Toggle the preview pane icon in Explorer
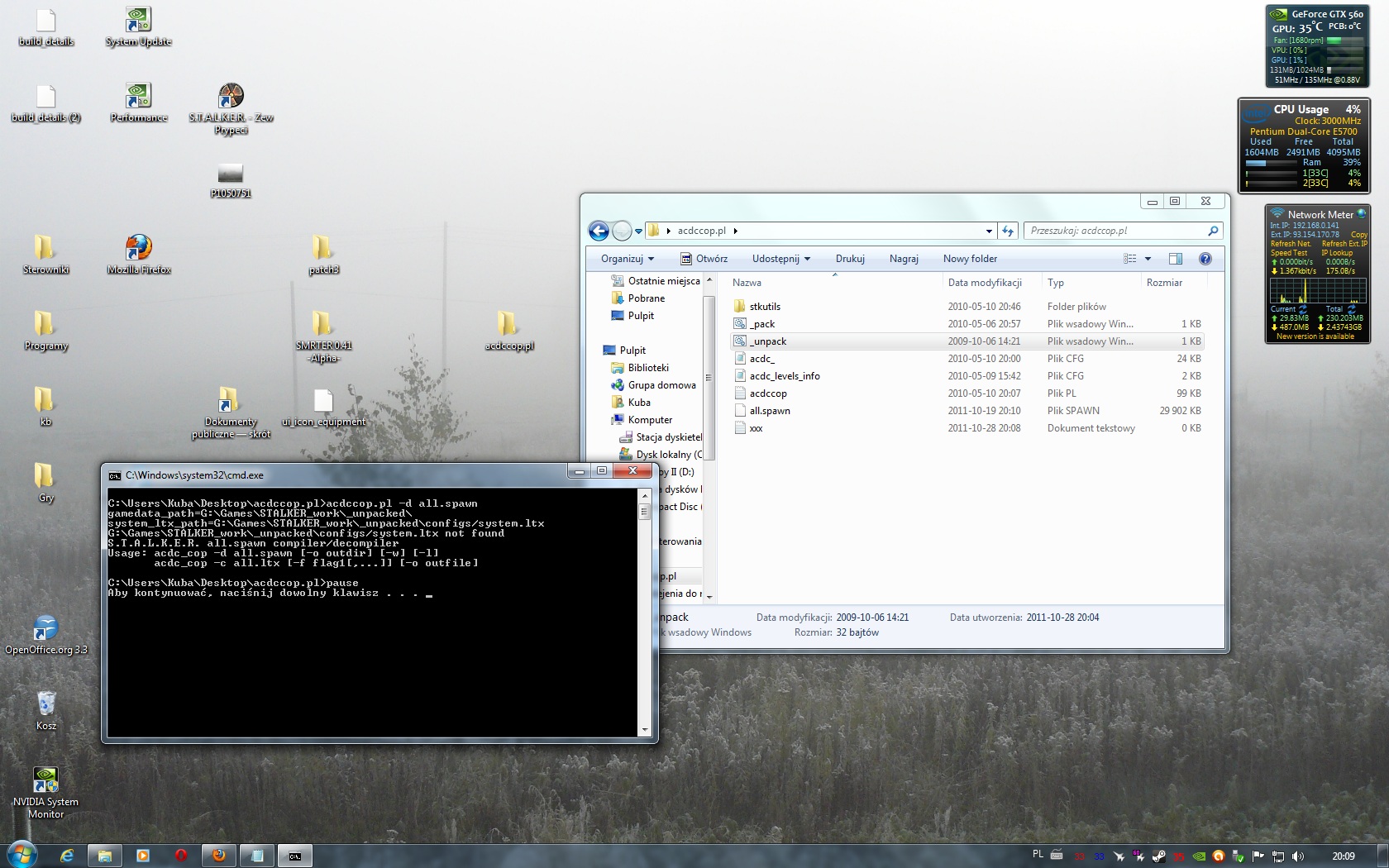1389x868 pixels. (1175, 259)
